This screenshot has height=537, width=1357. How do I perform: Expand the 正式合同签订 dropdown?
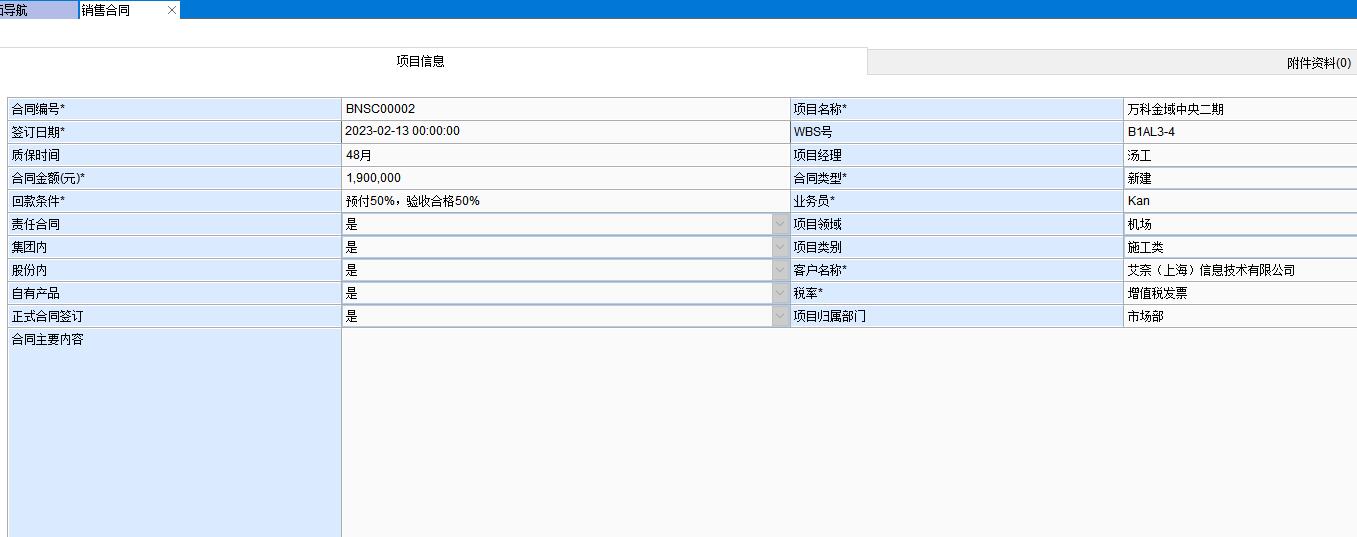pos(780,316)
